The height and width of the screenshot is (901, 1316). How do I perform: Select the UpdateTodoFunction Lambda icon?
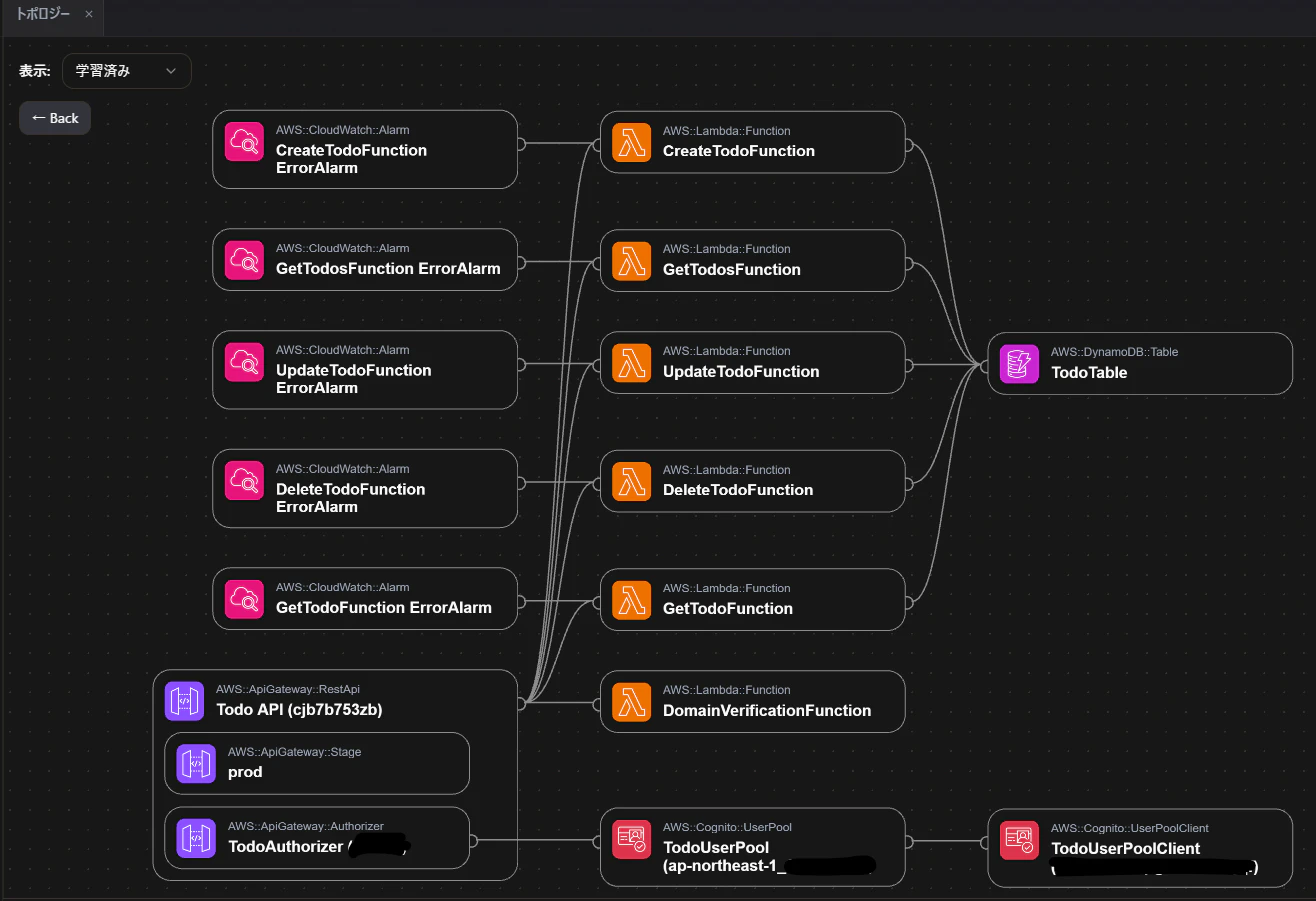(631, 363)
